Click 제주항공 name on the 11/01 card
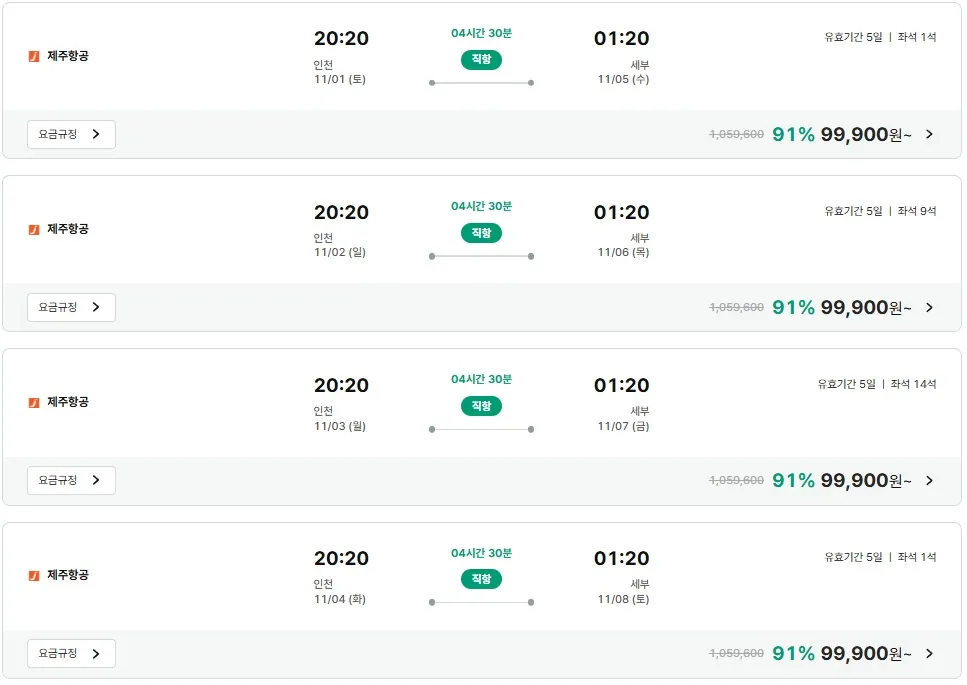 pos(68,56)
